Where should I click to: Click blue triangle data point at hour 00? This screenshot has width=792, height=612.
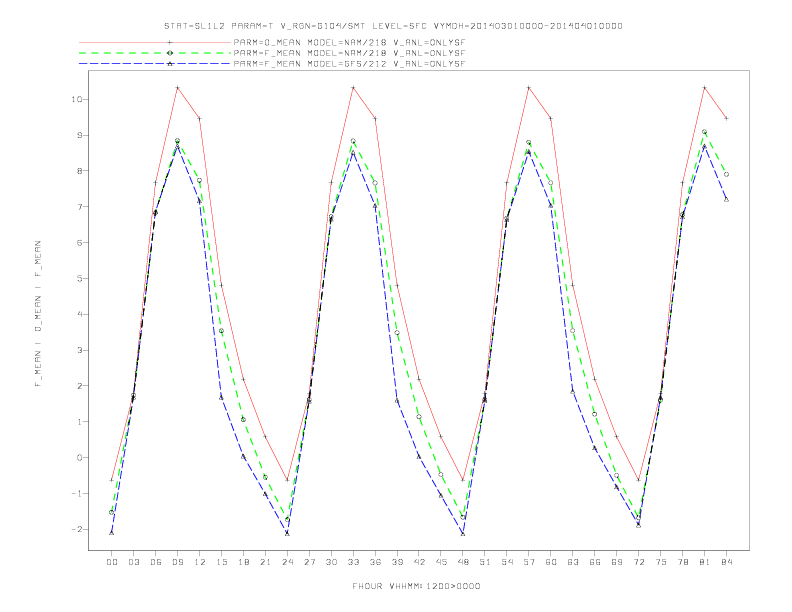click(x=112, y=533)
